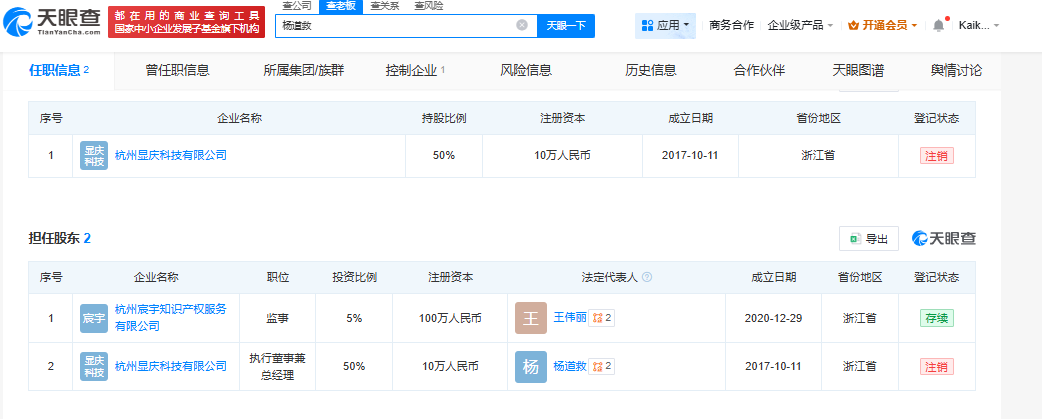Open the 天眼图谱 tab

(858, 70)
